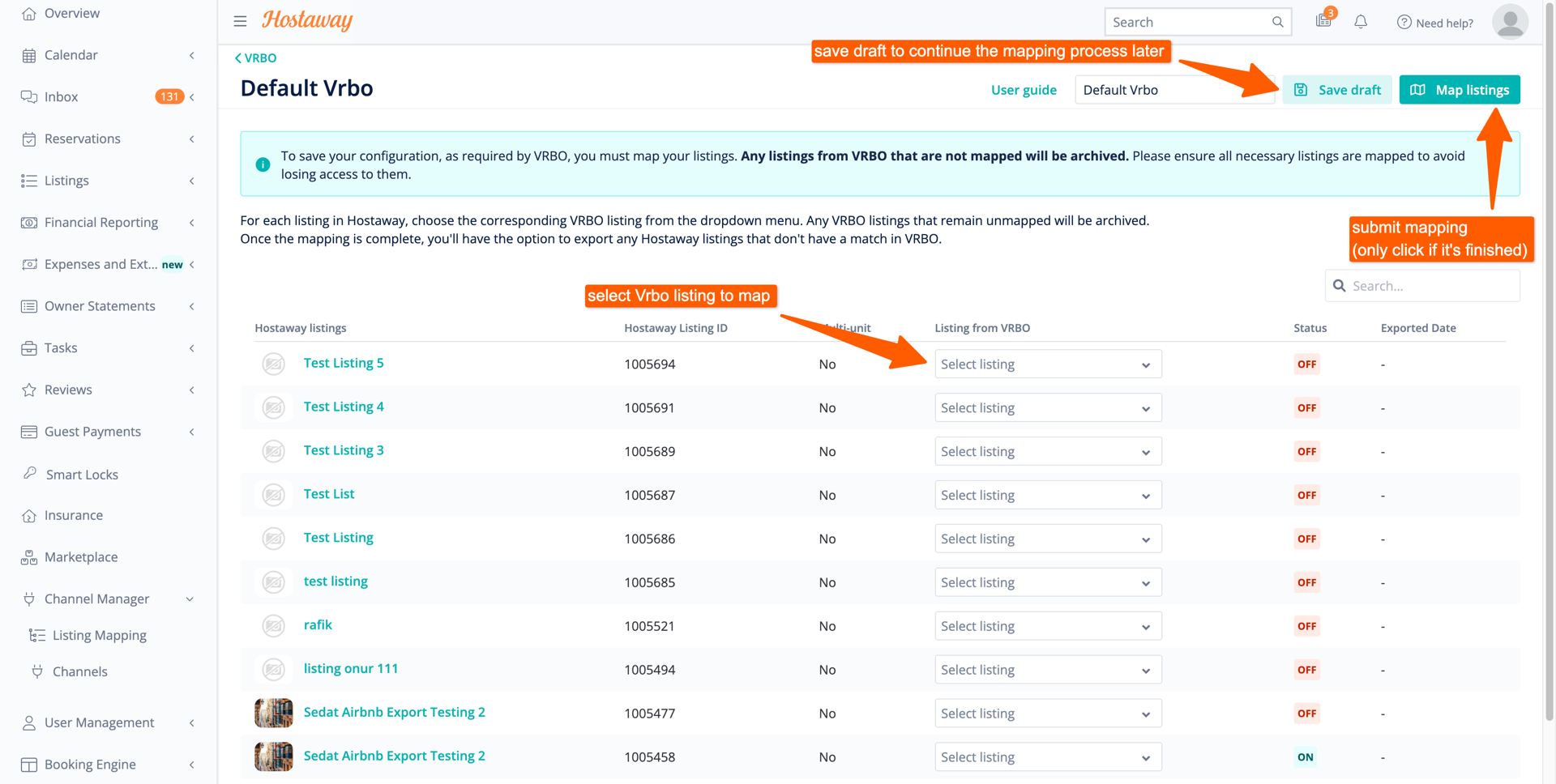Collapse the Channel Manager chevron
The height and width of the screenshot is (784, 1556).
pos(190,599)
